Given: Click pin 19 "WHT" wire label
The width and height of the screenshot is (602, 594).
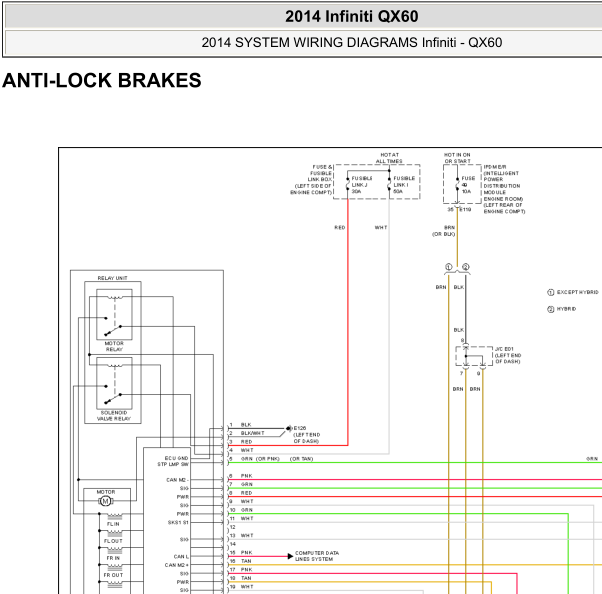Looking at the screenshot, I should [x=247, y=587].
